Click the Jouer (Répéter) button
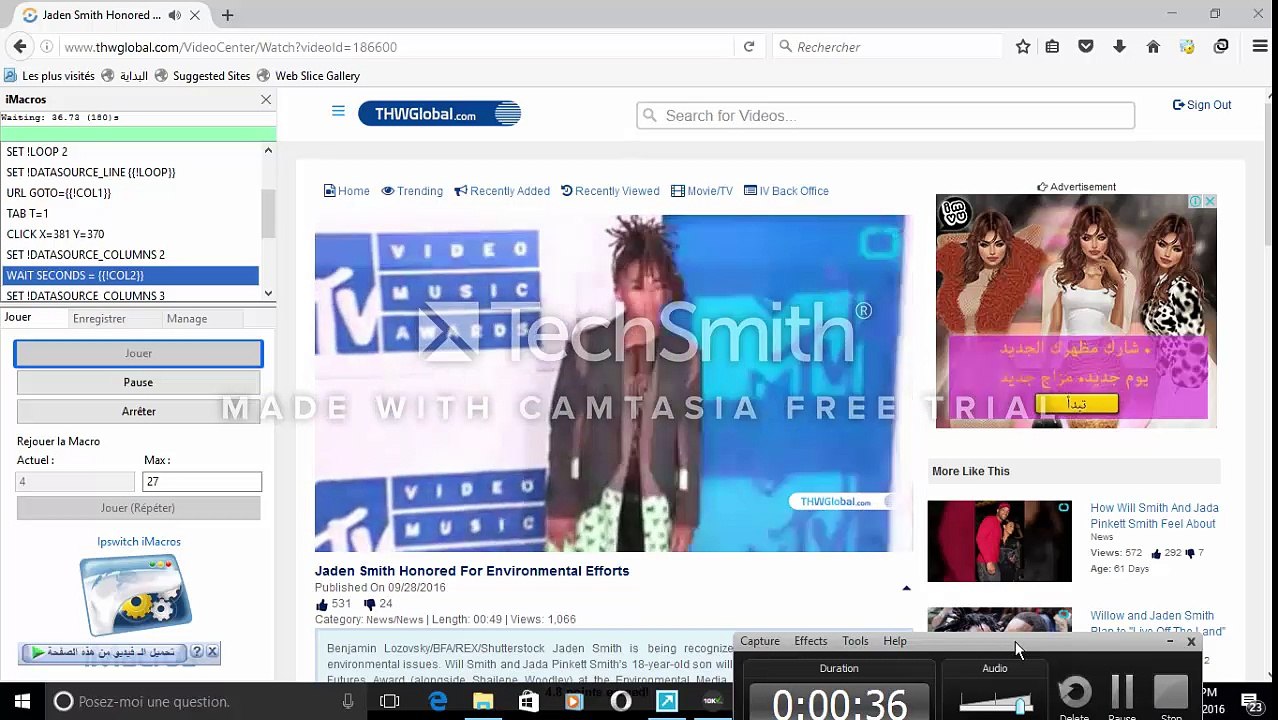 pos(138,508)
